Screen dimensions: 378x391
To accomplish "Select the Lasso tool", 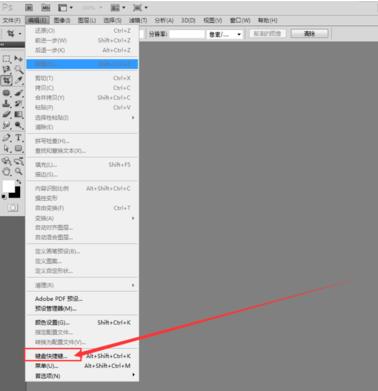I will (6, 69).
